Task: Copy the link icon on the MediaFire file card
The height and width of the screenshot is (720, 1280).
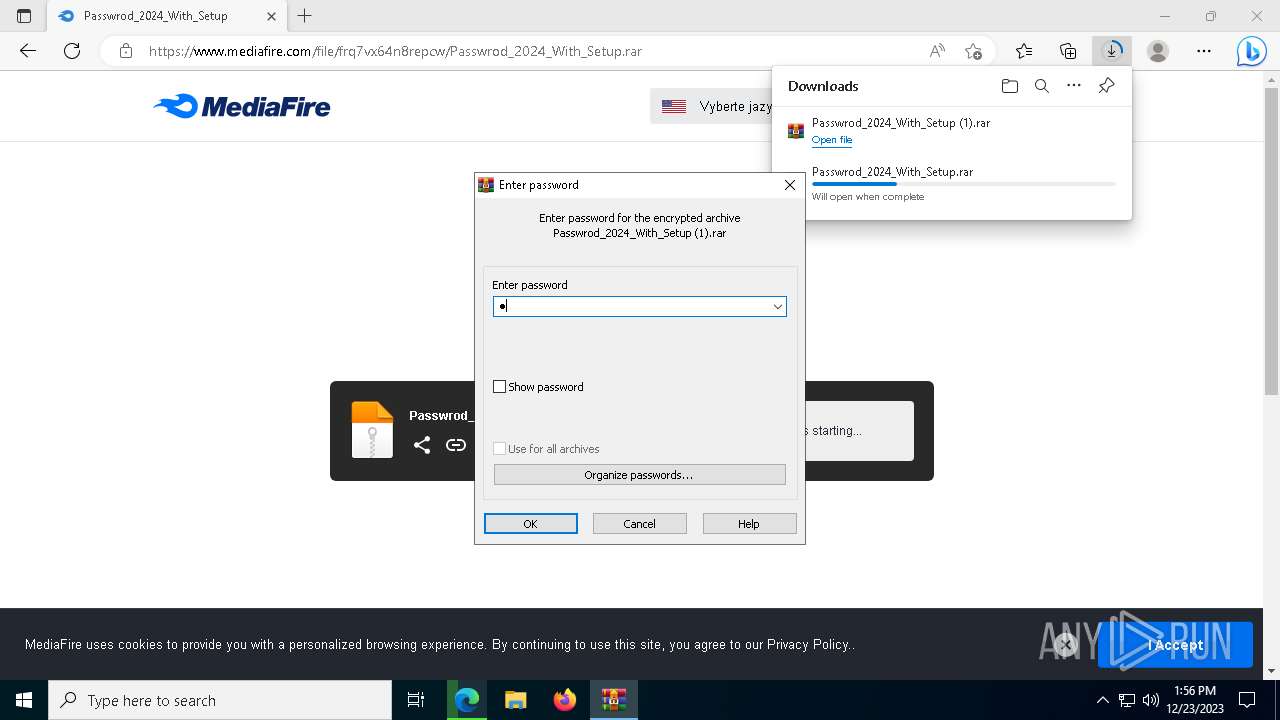Action: coord(456,445)
